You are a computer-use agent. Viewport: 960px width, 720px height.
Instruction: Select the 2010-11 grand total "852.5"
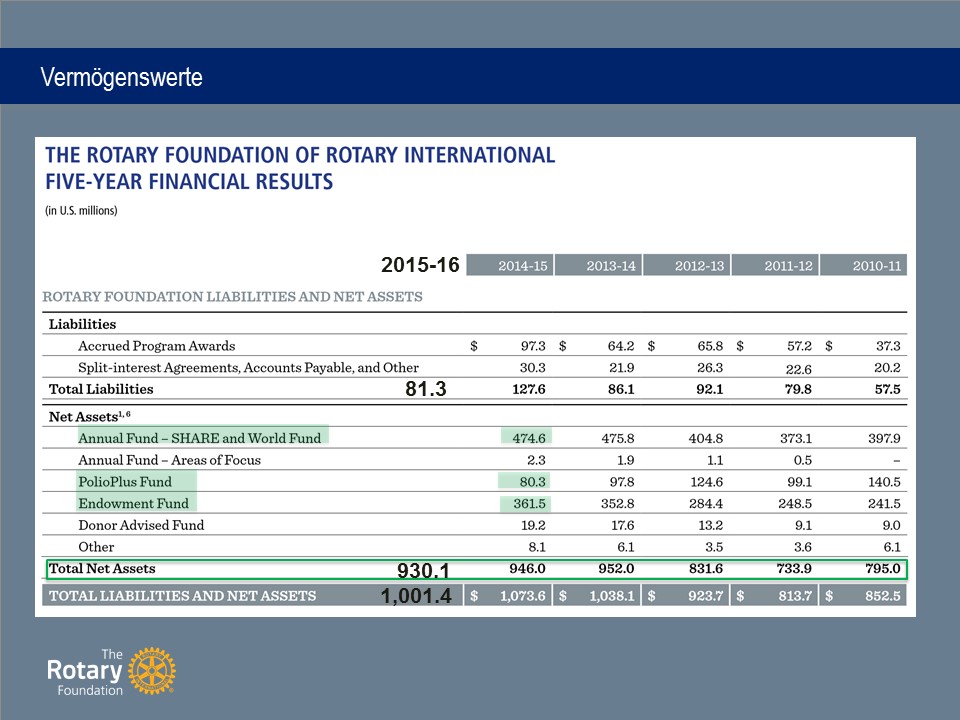point(883,596)
